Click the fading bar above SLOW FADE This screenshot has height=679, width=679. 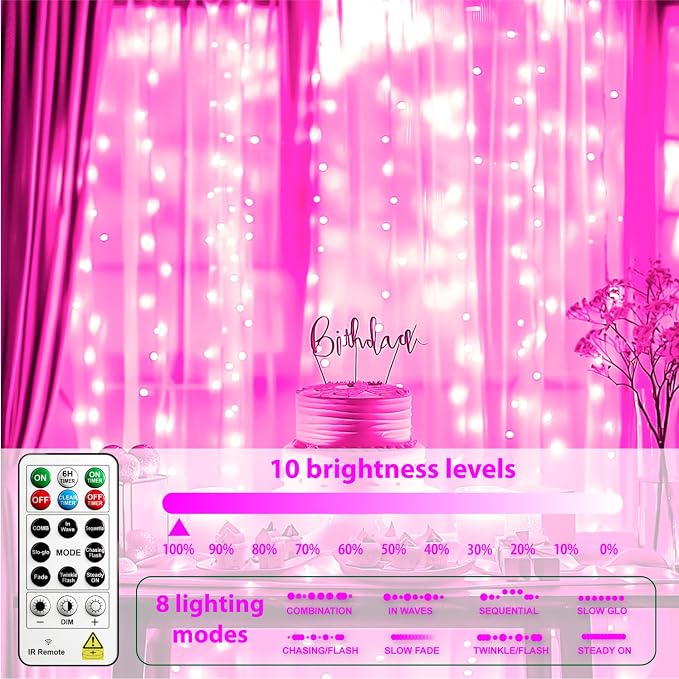click(412, 637)
